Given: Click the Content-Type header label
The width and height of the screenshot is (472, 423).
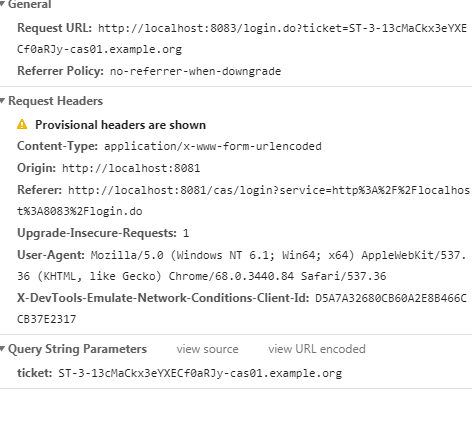Looking at the screenshot, I should pyautogui.click(x=57, y=146).
